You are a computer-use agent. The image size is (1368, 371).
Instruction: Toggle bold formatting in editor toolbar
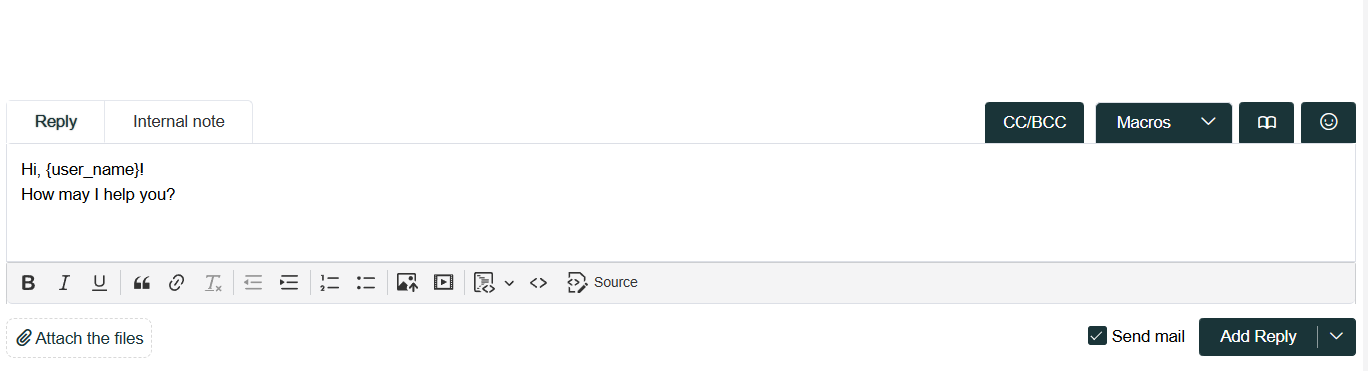[x=28, y=283]
